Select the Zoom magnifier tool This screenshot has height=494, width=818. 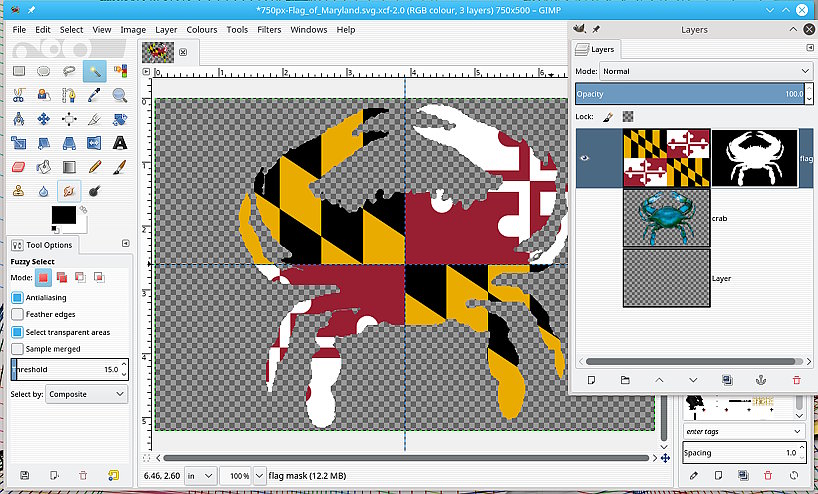(x=120, y=95)
